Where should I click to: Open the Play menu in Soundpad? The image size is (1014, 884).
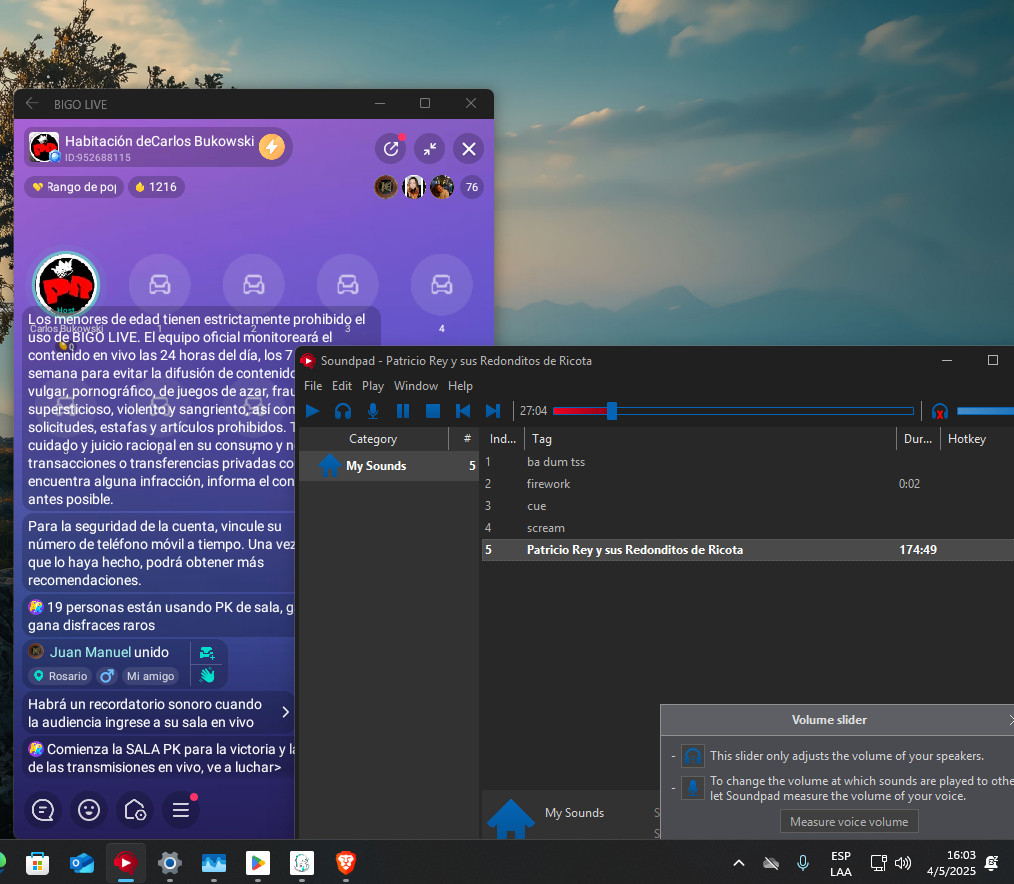(x=372, y=385)
